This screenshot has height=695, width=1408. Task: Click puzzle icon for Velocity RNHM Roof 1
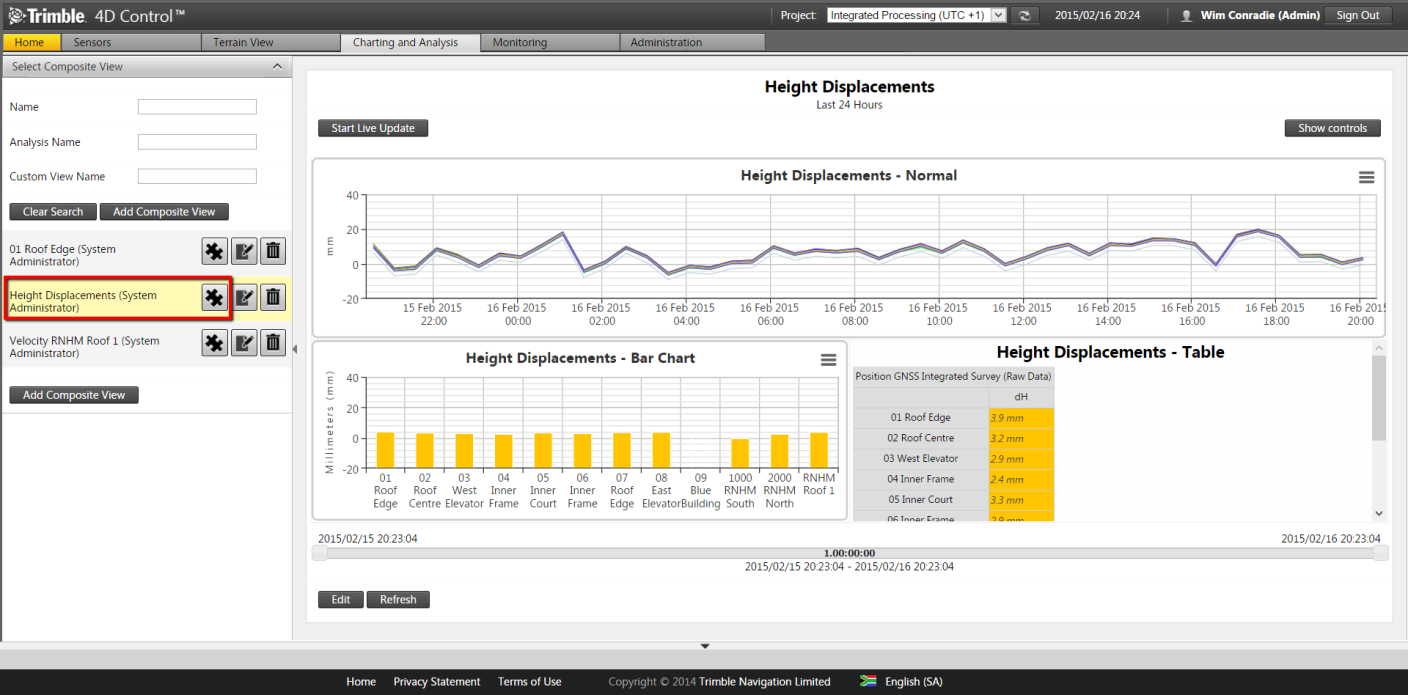[214, 343]
